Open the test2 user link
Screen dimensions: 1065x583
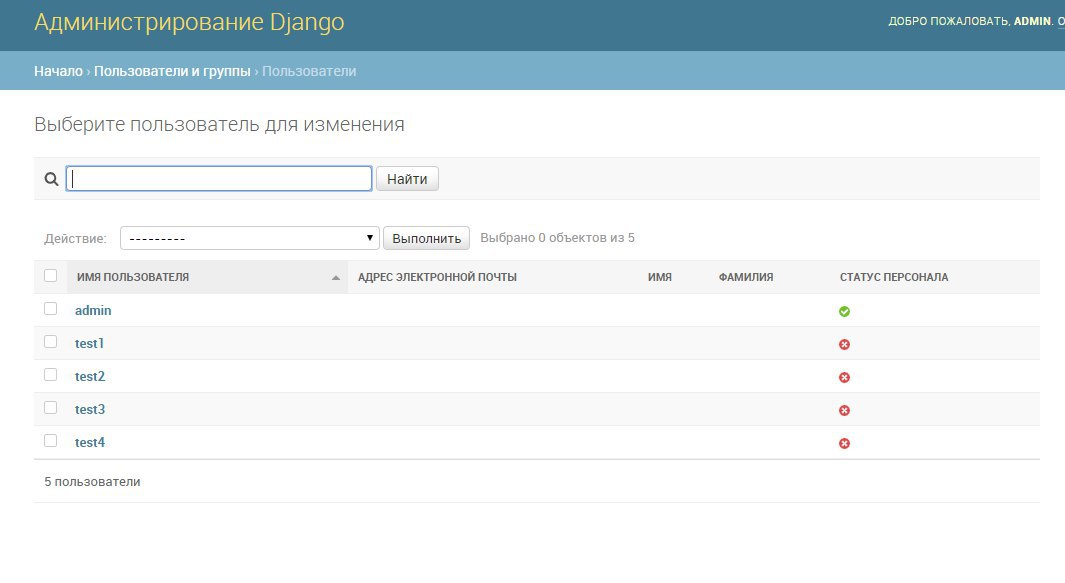point(90,376)
